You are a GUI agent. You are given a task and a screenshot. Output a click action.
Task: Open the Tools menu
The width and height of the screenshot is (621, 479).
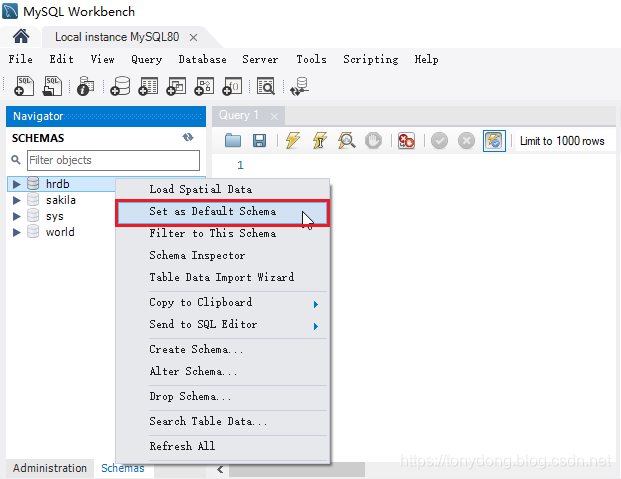tap(312, 59)
